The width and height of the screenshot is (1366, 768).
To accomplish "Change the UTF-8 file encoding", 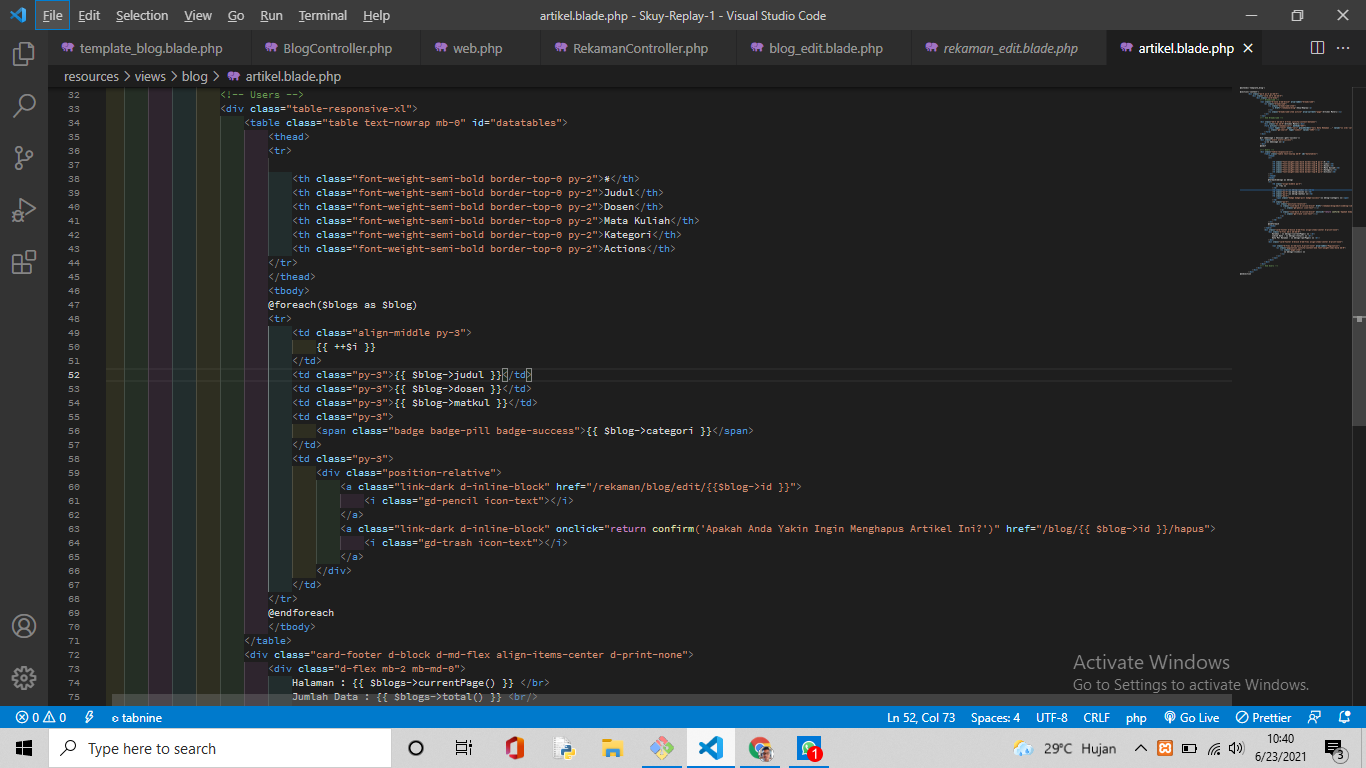I will click(1051, 718).
